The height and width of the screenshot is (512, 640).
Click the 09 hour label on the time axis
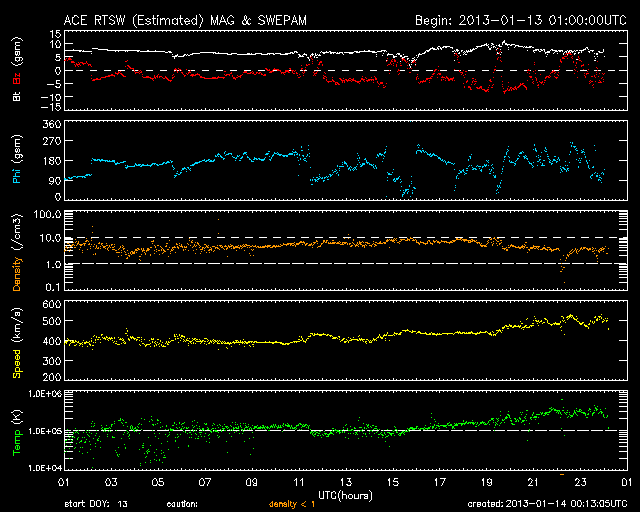click(252, 483)
